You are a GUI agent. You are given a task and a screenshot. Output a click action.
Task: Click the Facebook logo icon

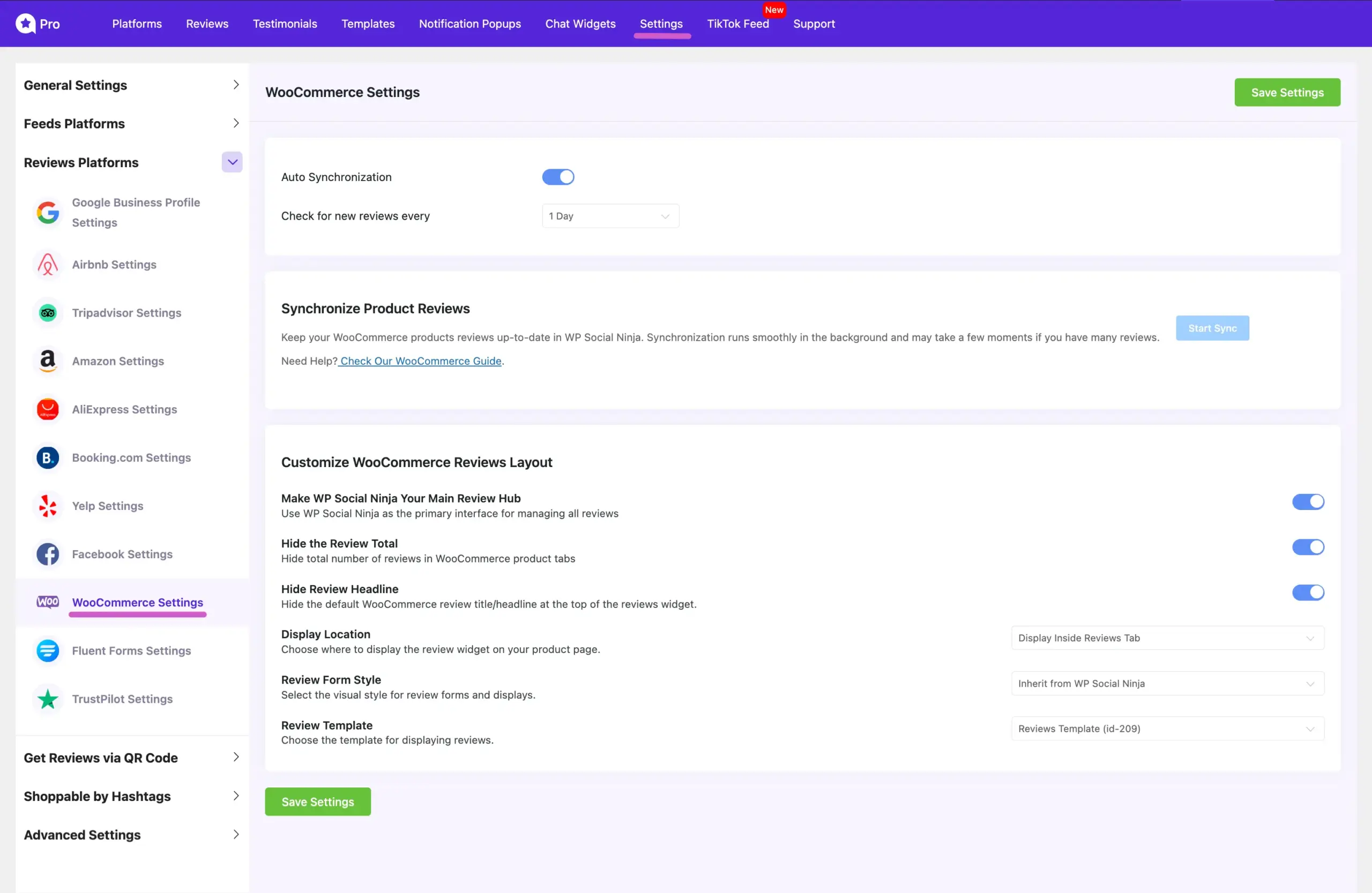click(x=48, y=554)
